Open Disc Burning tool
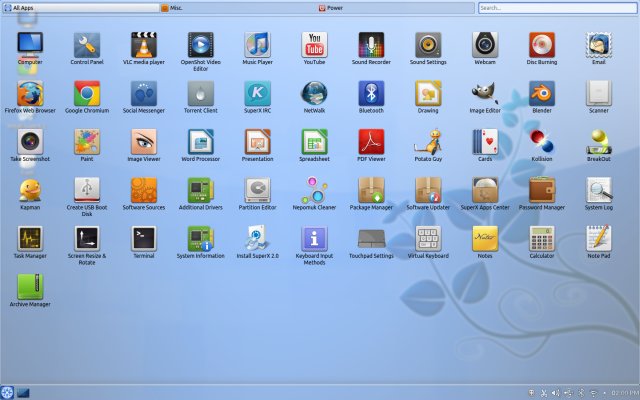640x400 pixels. 542,45
